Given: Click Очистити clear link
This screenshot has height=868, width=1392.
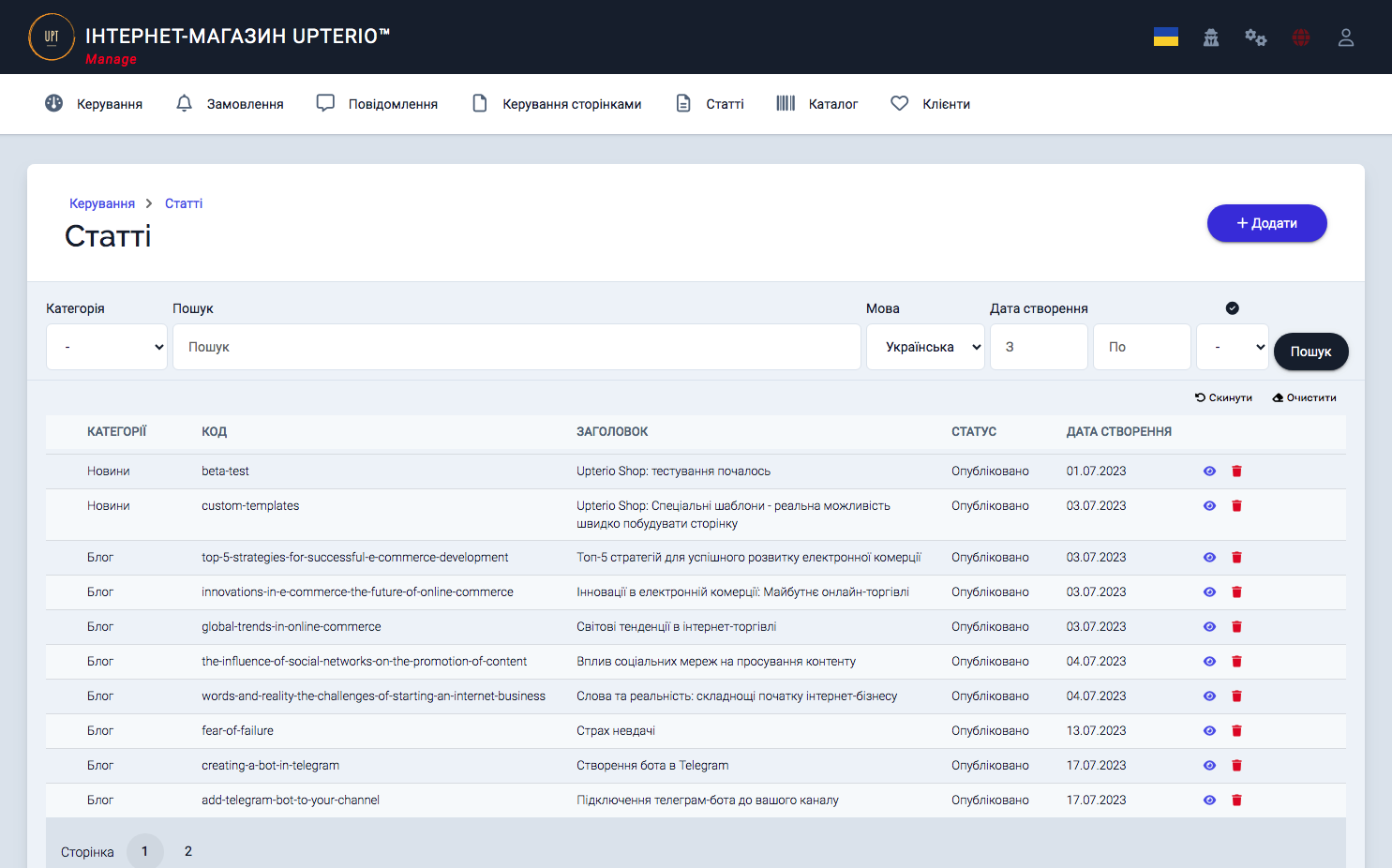Looking at the screenshot, I should 1305,398.
